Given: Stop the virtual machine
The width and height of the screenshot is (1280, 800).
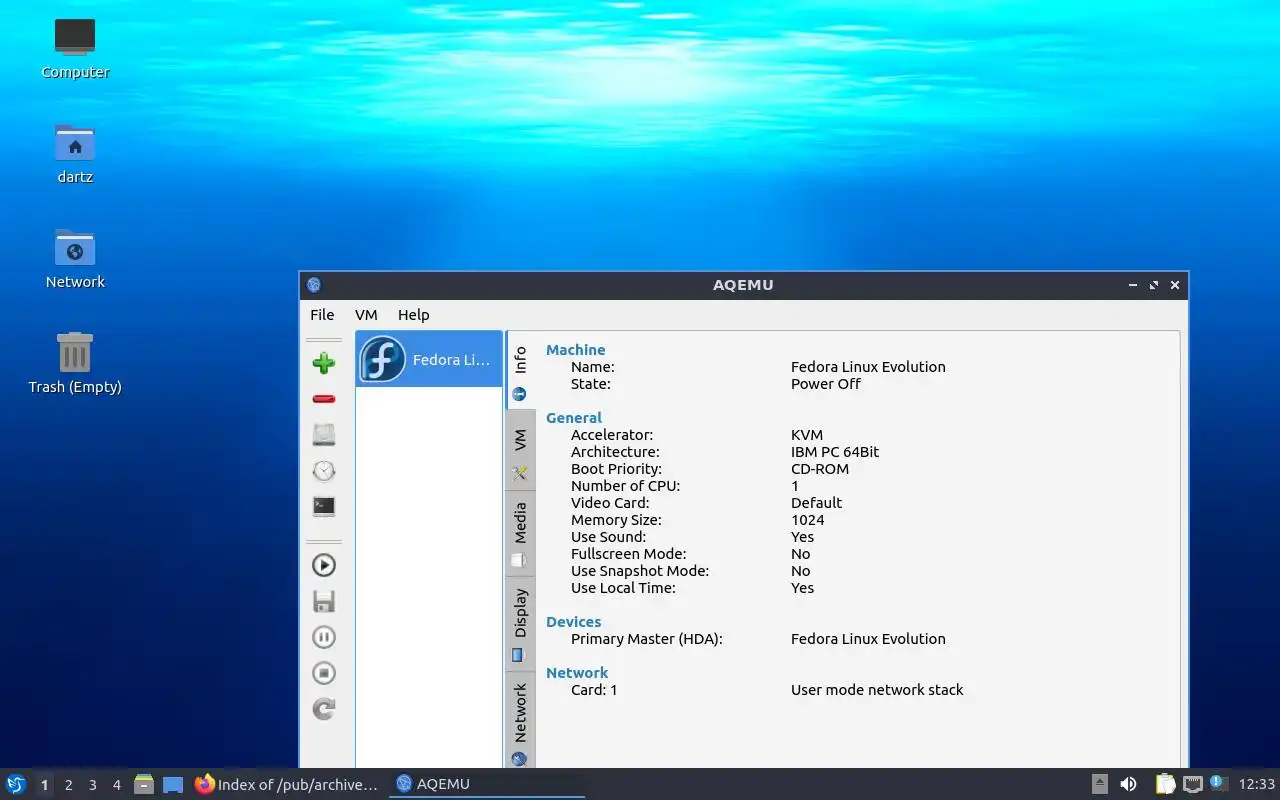Looking at the screenshot, I should tap(323, 673).
